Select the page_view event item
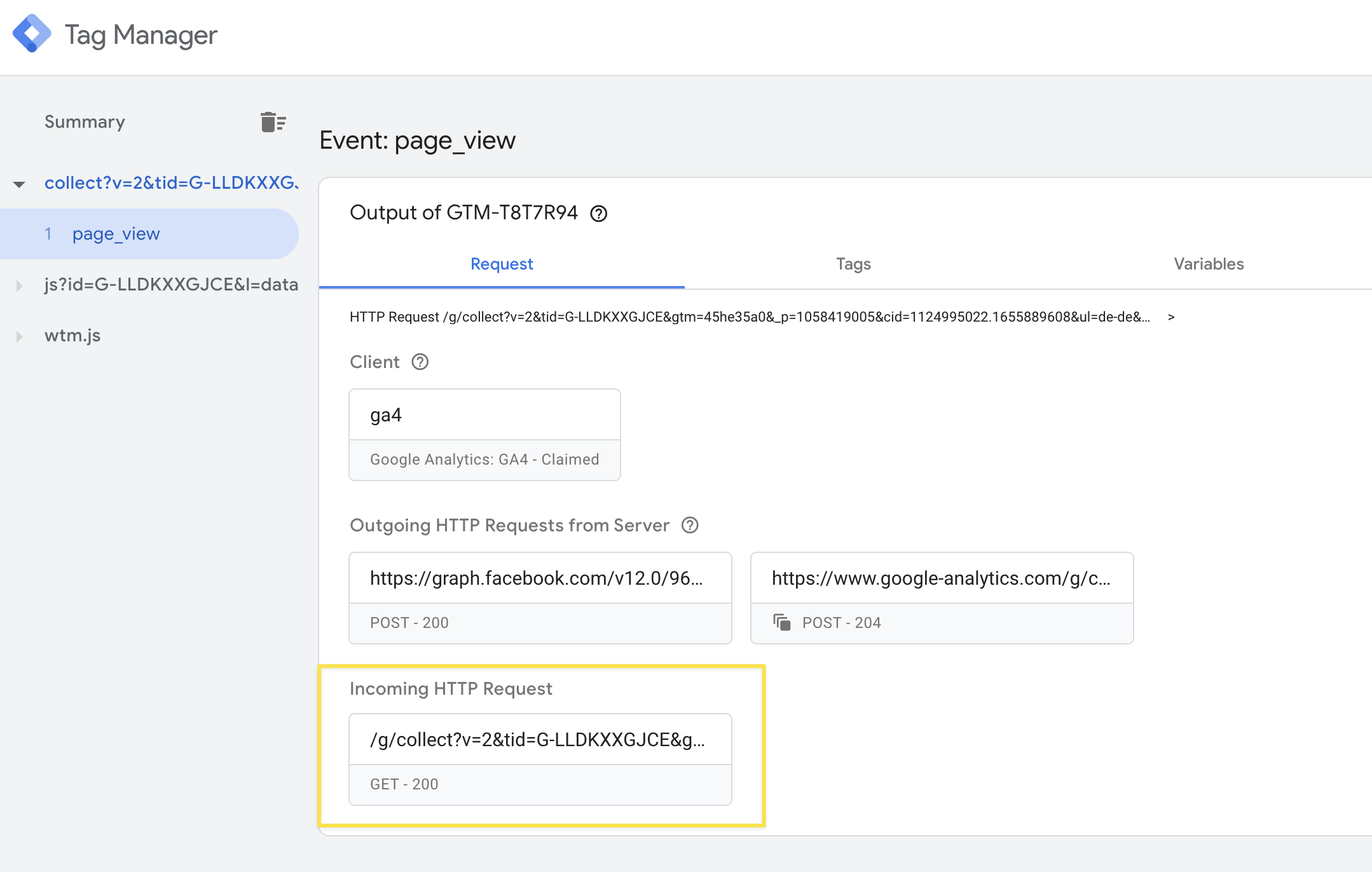This screenshot has width=1372, height=872. [116, 234]
